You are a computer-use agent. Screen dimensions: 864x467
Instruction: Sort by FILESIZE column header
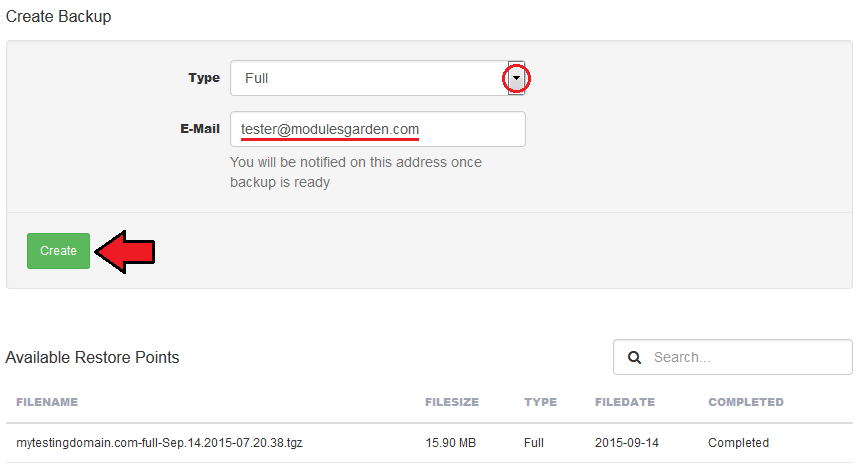452,402
